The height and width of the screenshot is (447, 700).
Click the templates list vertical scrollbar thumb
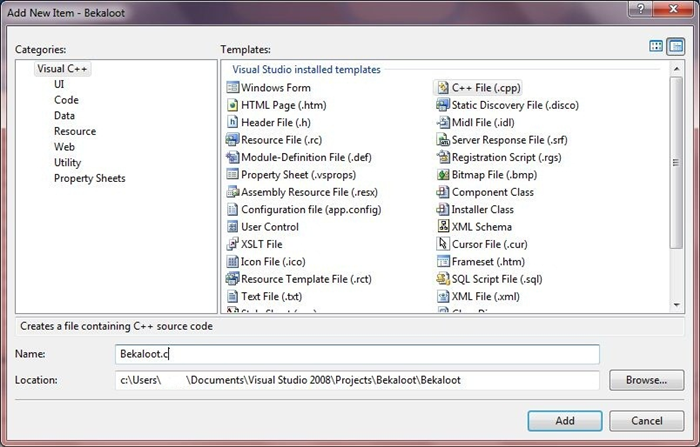pos(676,163)
